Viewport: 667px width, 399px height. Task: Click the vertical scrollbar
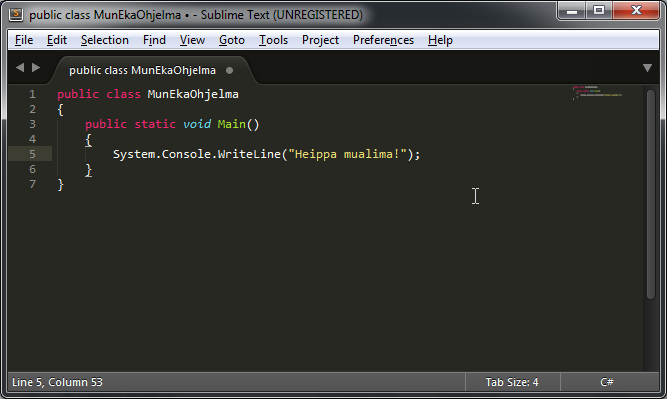click(651, 194)
